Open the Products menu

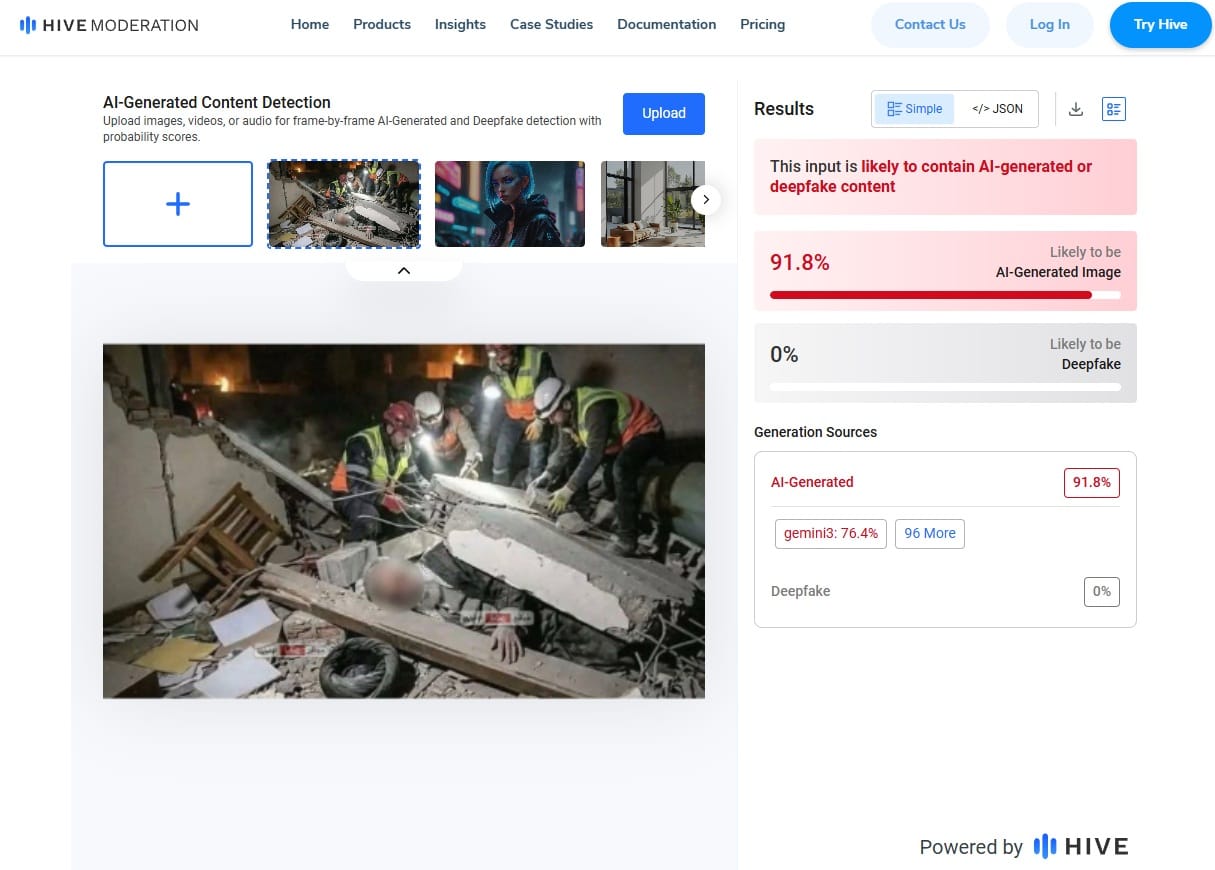click(x=381, y=24)
